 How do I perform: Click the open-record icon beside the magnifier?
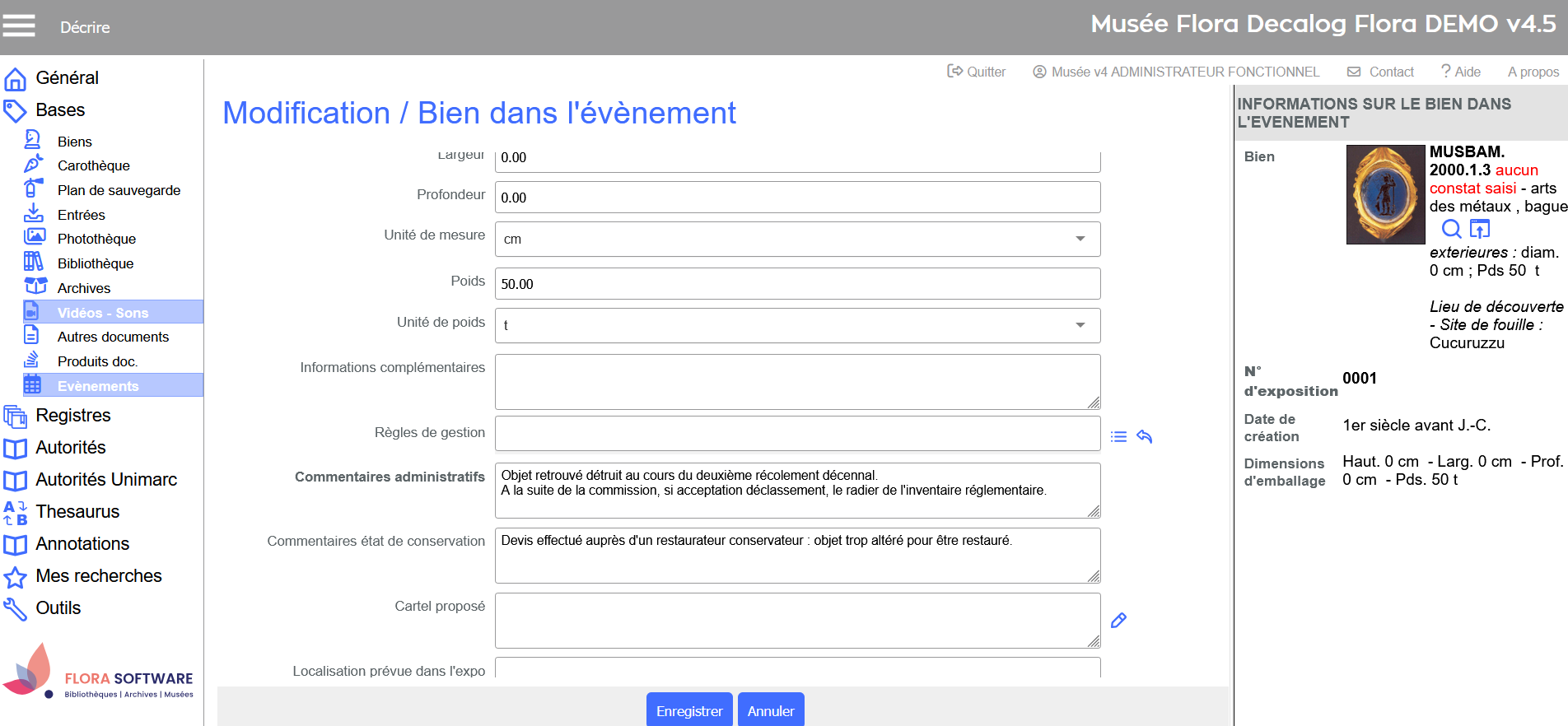pos(1480,229)
